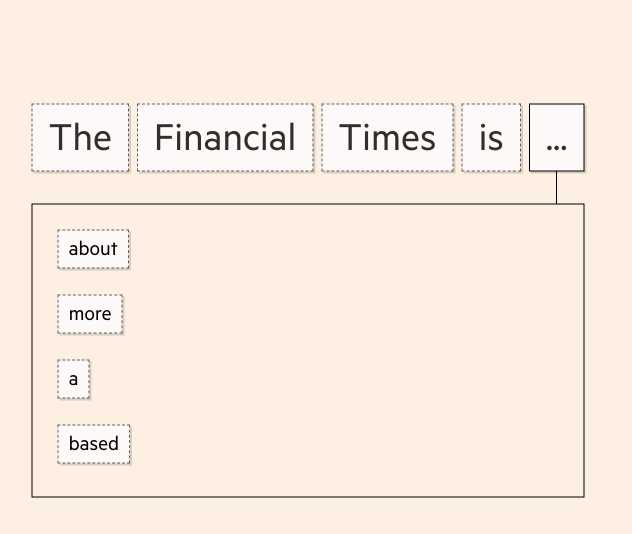Choose the second option 'more'
Screen dimensions: 632x534
pyautogui.click(x=90, y=314)
